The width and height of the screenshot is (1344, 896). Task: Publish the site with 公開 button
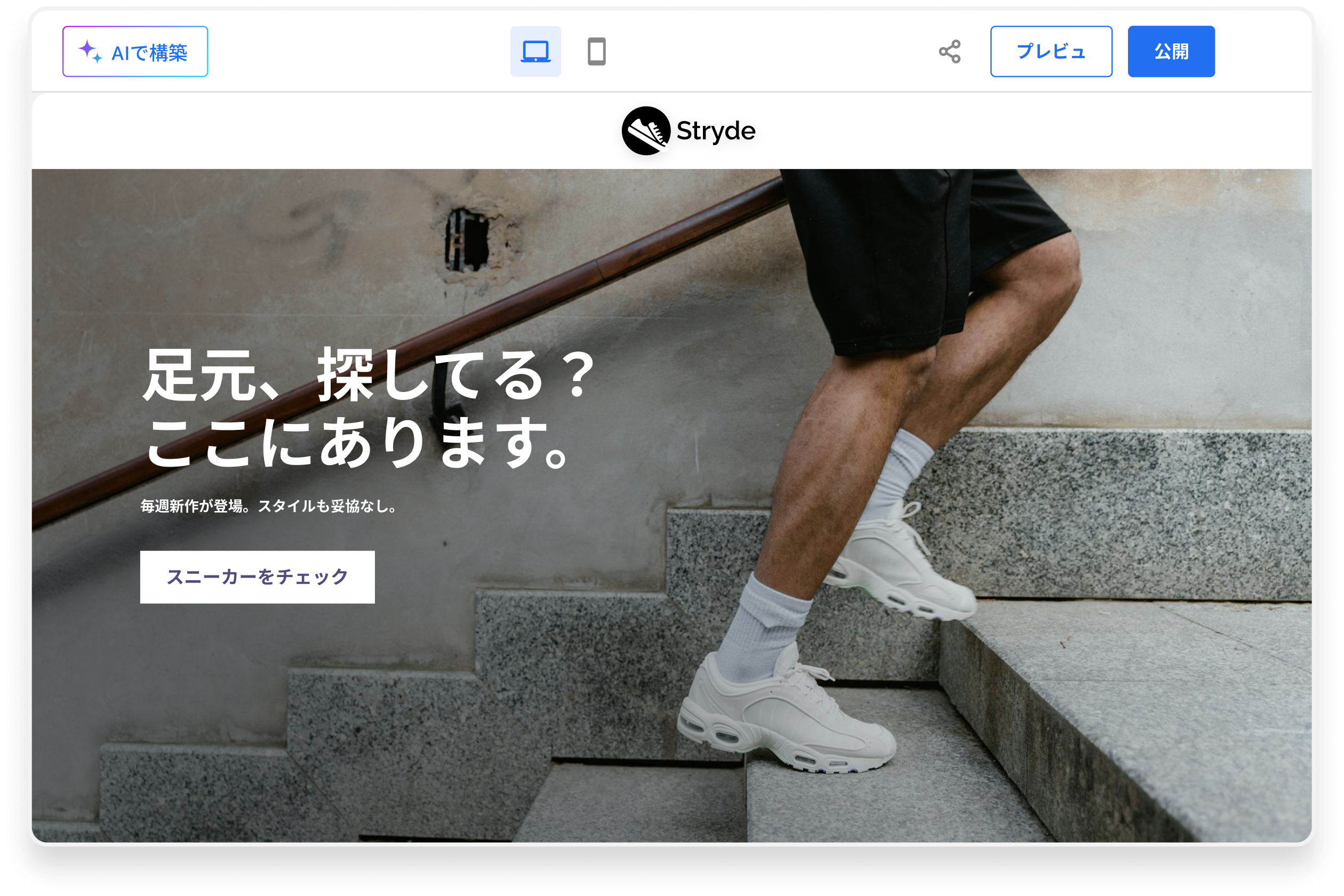1170,51
